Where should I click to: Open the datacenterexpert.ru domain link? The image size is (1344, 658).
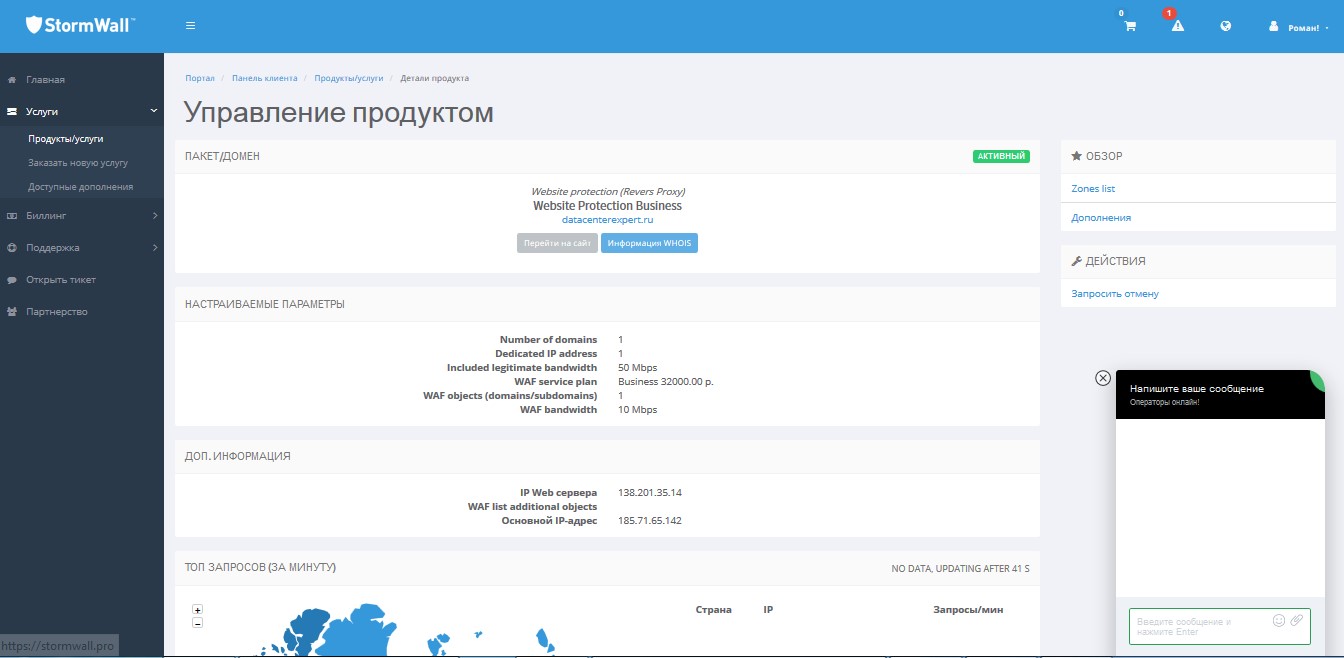point(607,219)
